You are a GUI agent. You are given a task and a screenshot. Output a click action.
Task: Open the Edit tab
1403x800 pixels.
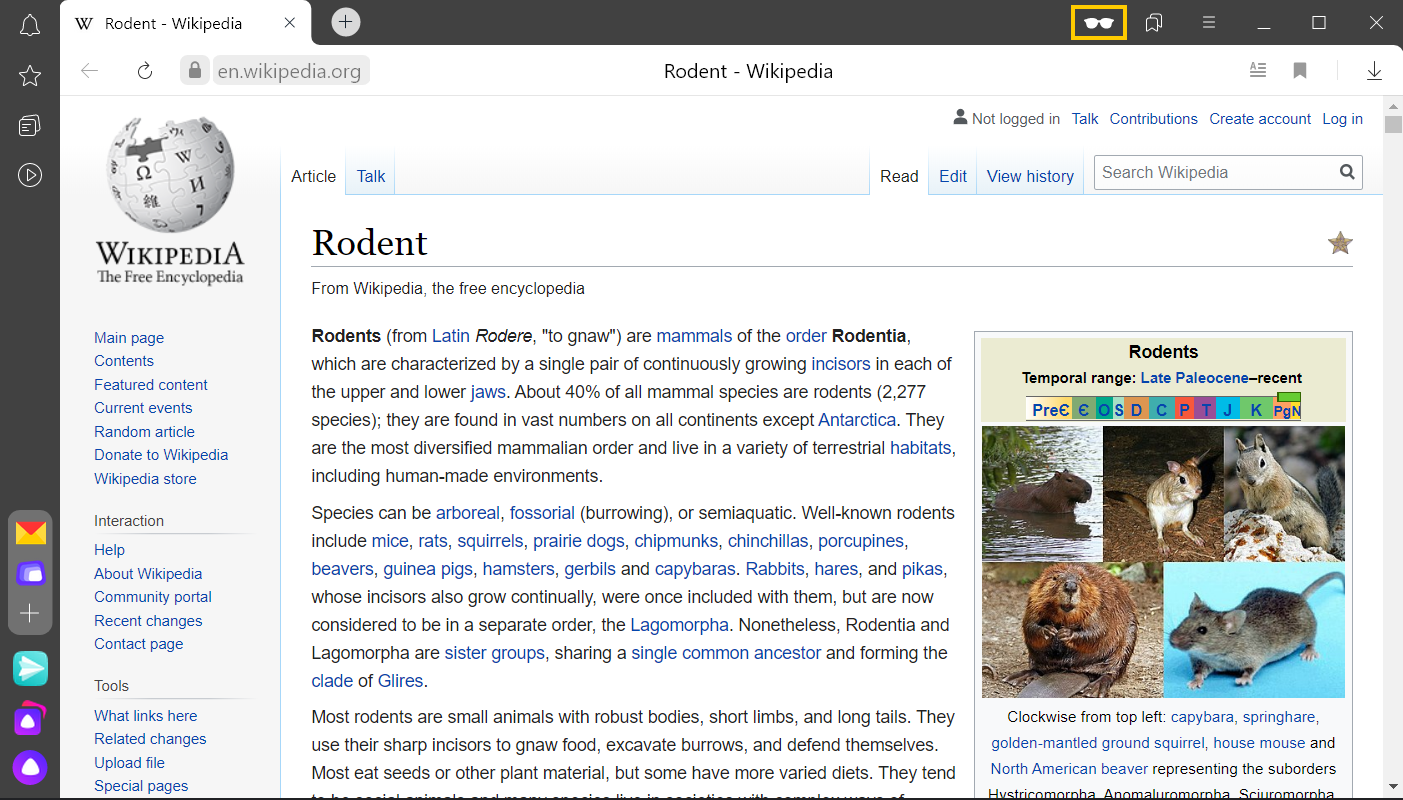pos(953,176)
